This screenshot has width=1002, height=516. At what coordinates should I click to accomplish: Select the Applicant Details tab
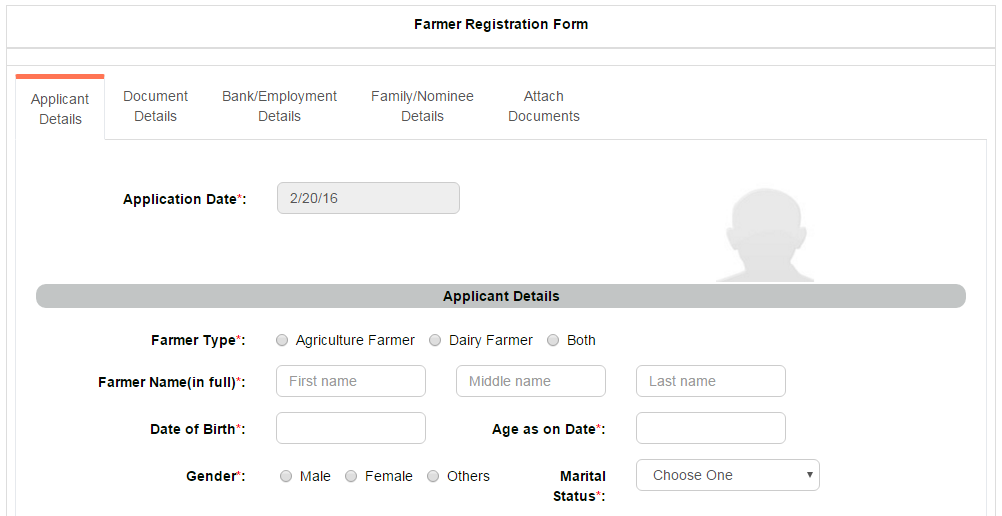click(60, 109)
